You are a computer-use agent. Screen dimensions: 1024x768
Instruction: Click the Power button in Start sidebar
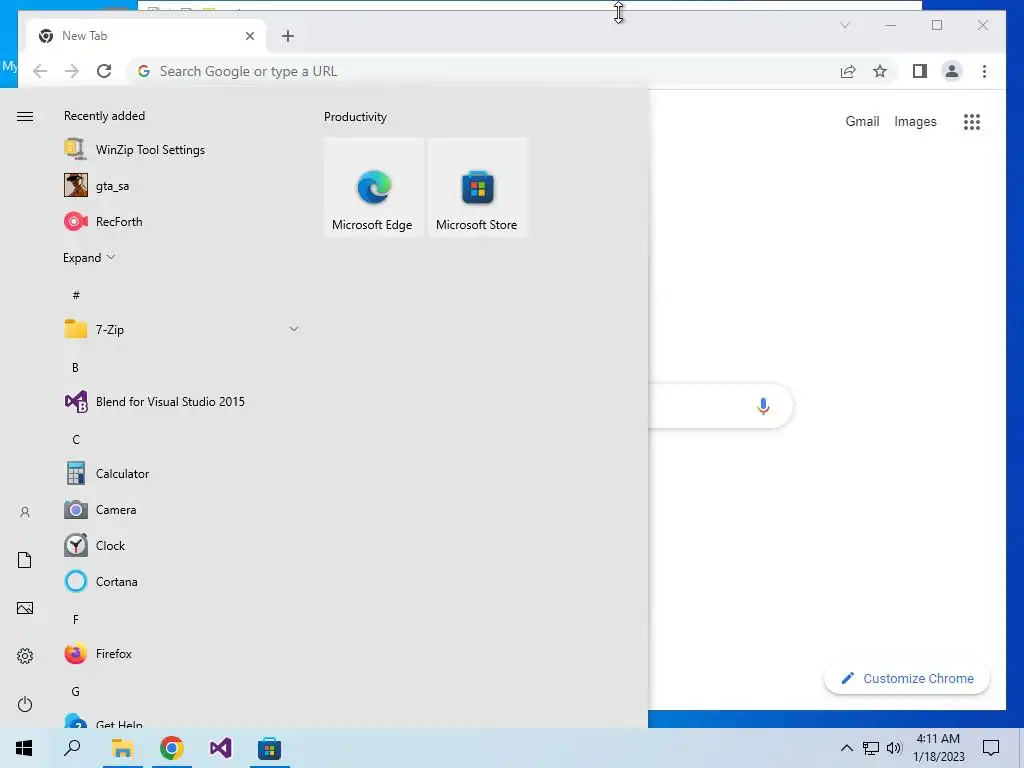[25, 704]
